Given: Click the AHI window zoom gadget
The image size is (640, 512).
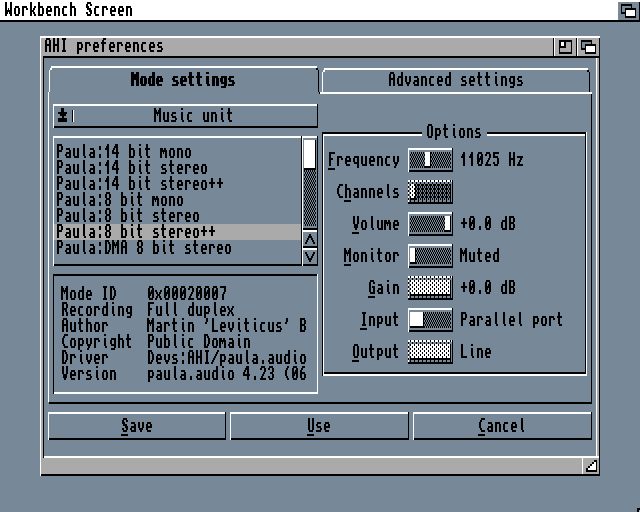Looking at the screenshot, I should (x=566, y=47).
